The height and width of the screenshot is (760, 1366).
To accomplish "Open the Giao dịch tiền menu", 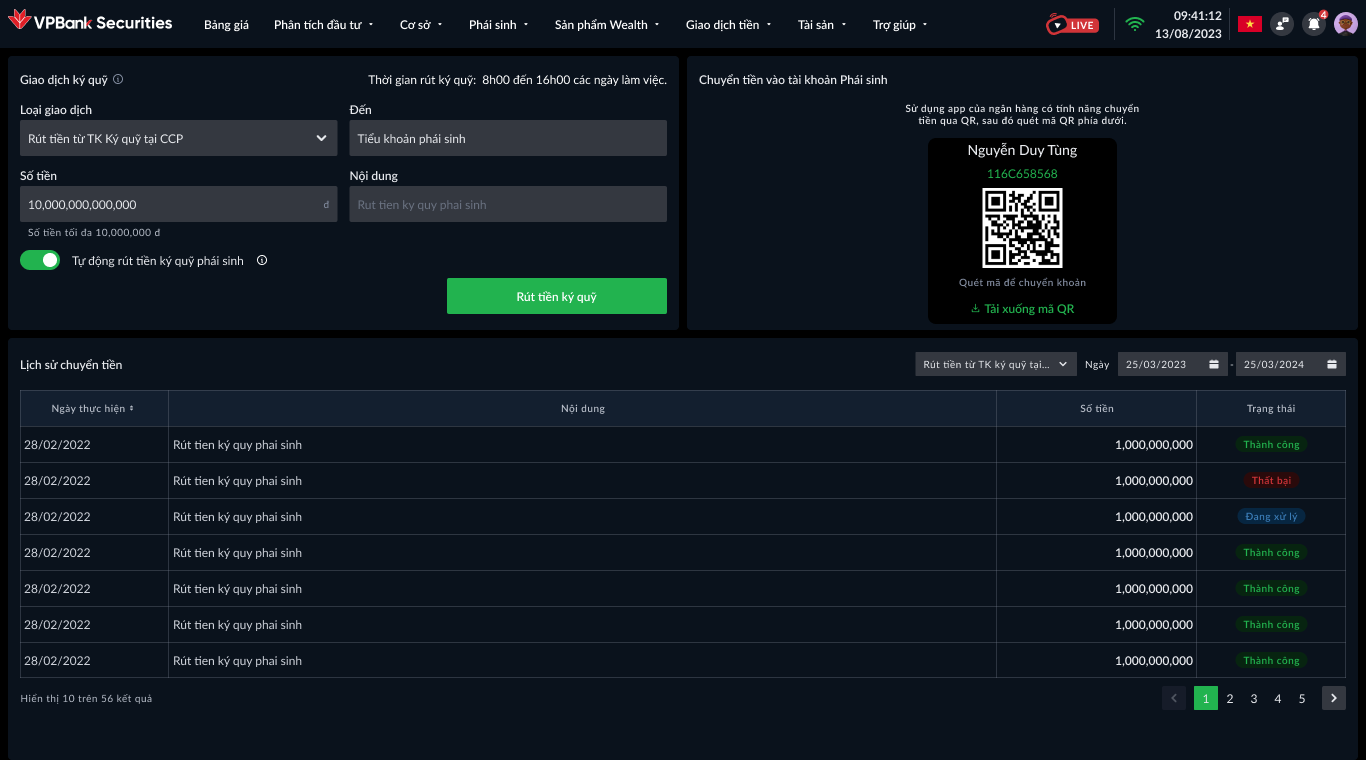I will 728,25.
